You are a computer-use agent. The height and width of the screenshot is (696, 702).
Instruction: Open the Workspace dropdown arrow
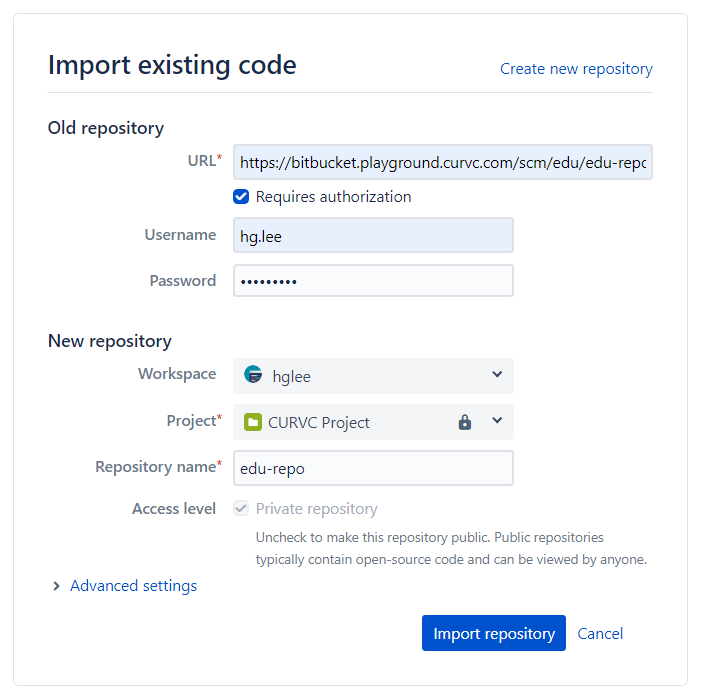(497, 374)
